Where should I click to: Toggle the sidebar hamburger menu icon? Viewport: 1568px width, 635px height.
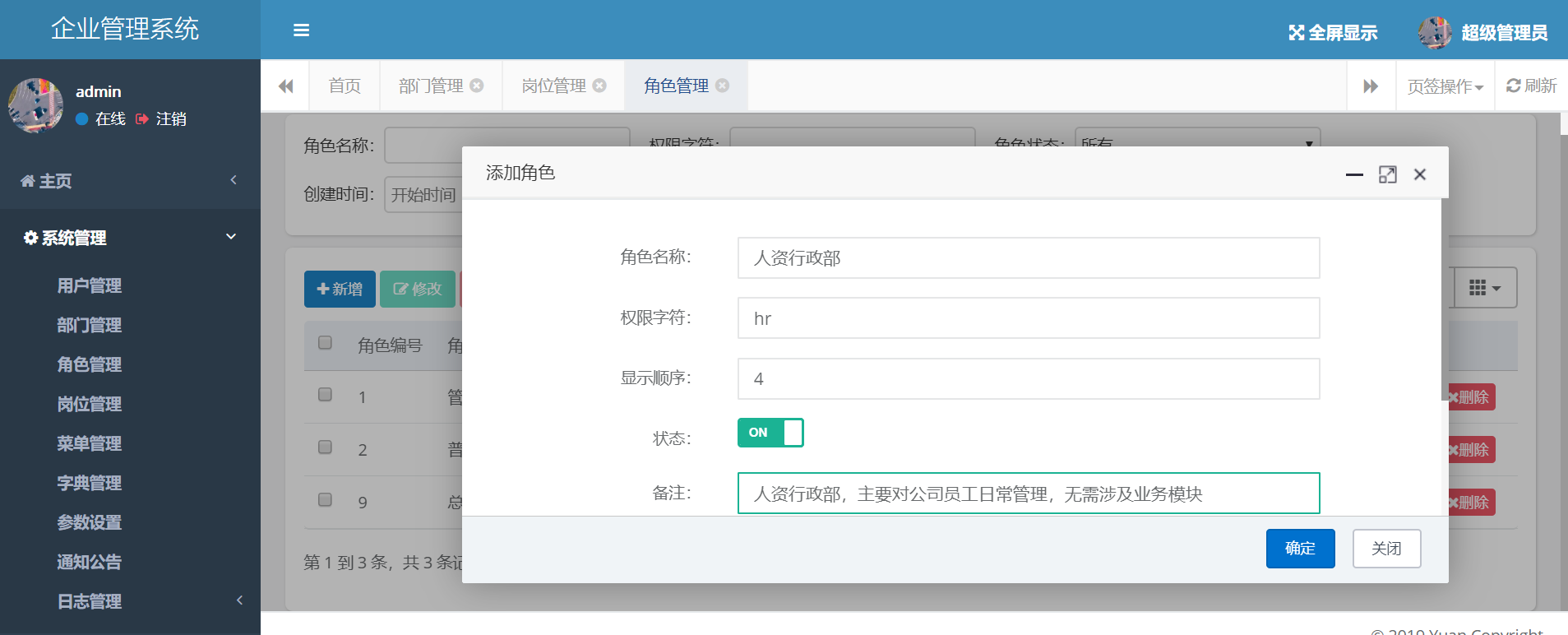click(x=302, y=30)
